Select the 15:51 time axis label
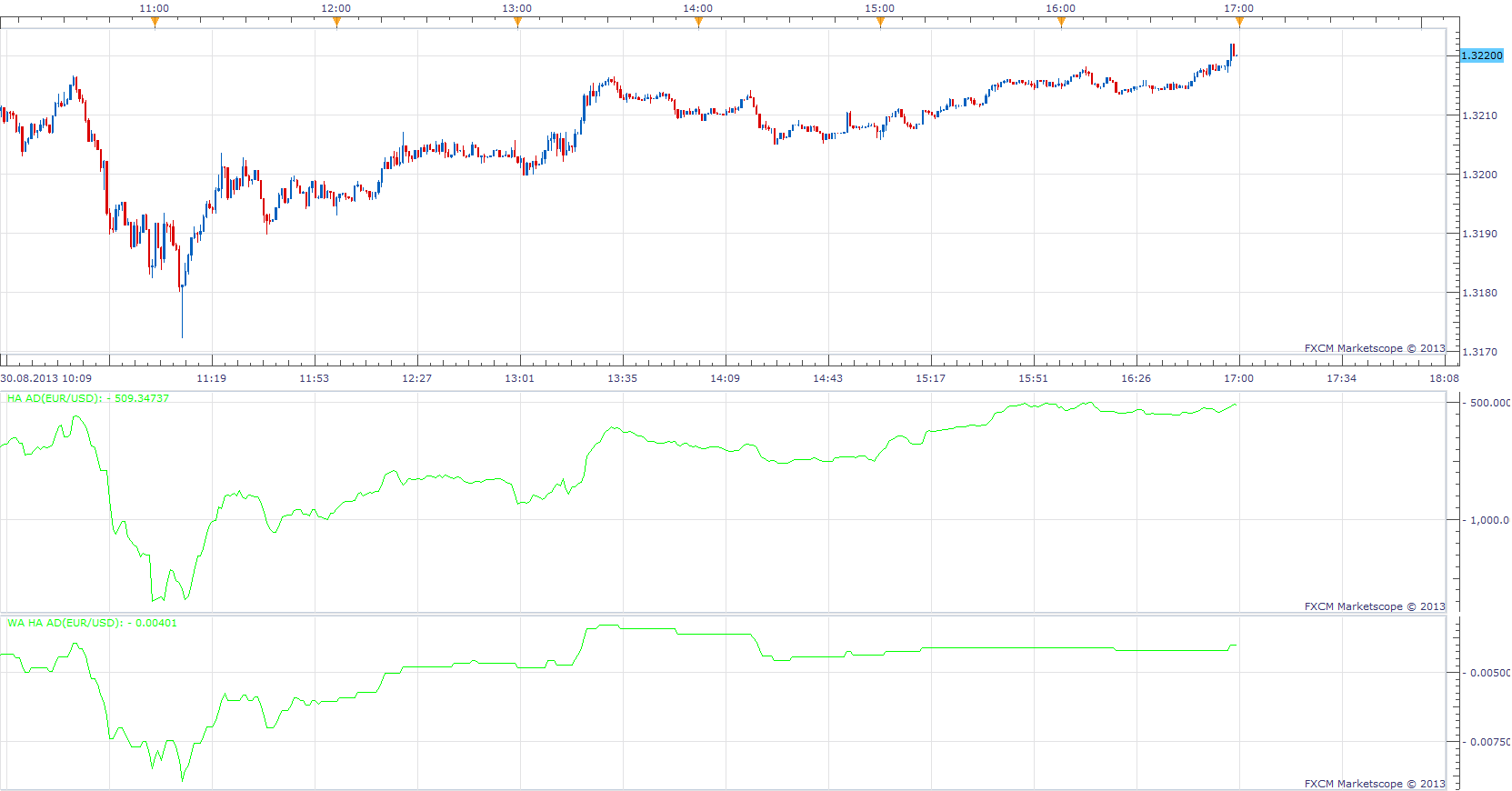Viewport: 1512px width, 791px height. pos(1034,378)
